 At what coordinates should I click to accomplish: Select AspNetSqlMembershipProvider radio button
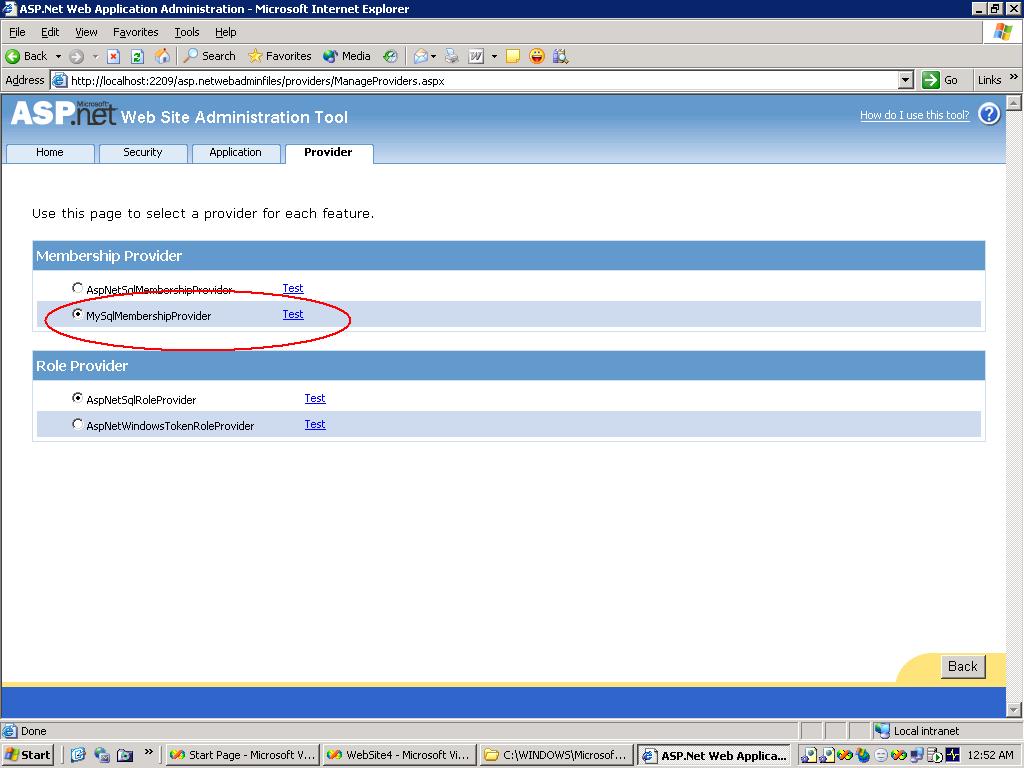click(x=78, y=288)
